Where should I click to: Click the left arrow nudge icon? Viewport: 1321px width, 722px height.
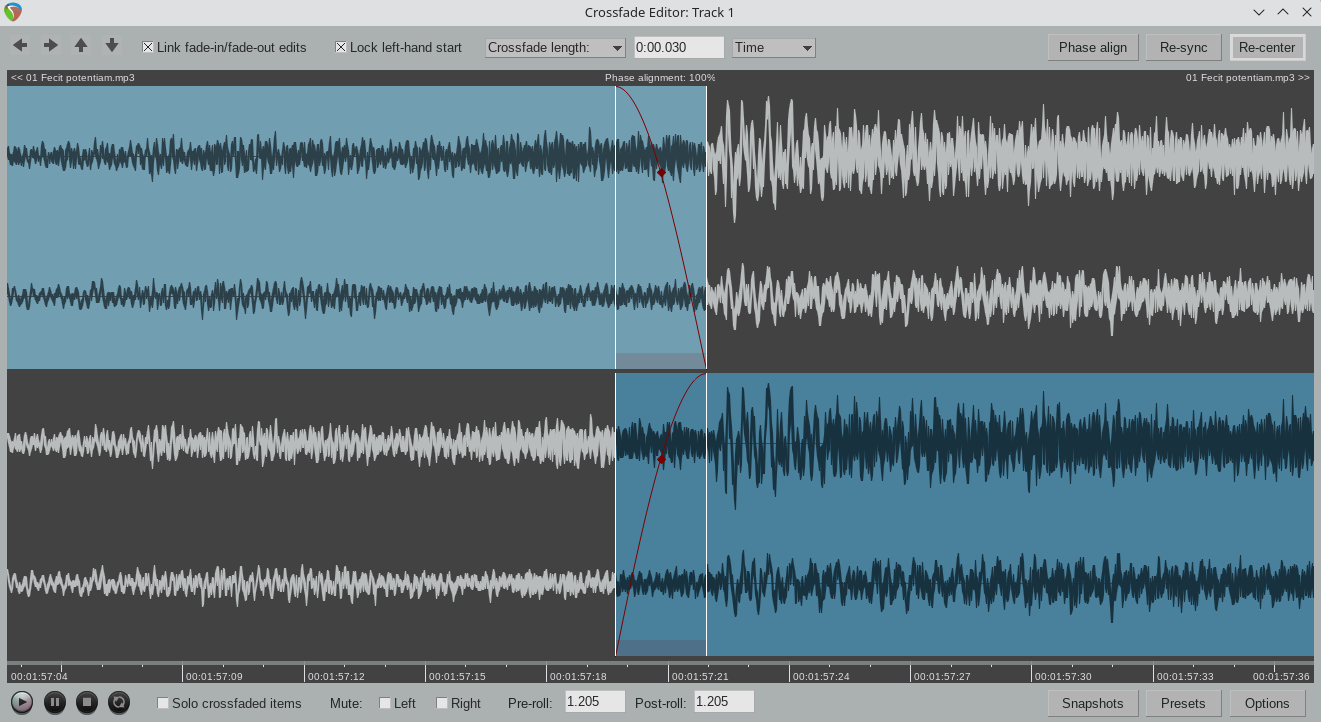20,46
